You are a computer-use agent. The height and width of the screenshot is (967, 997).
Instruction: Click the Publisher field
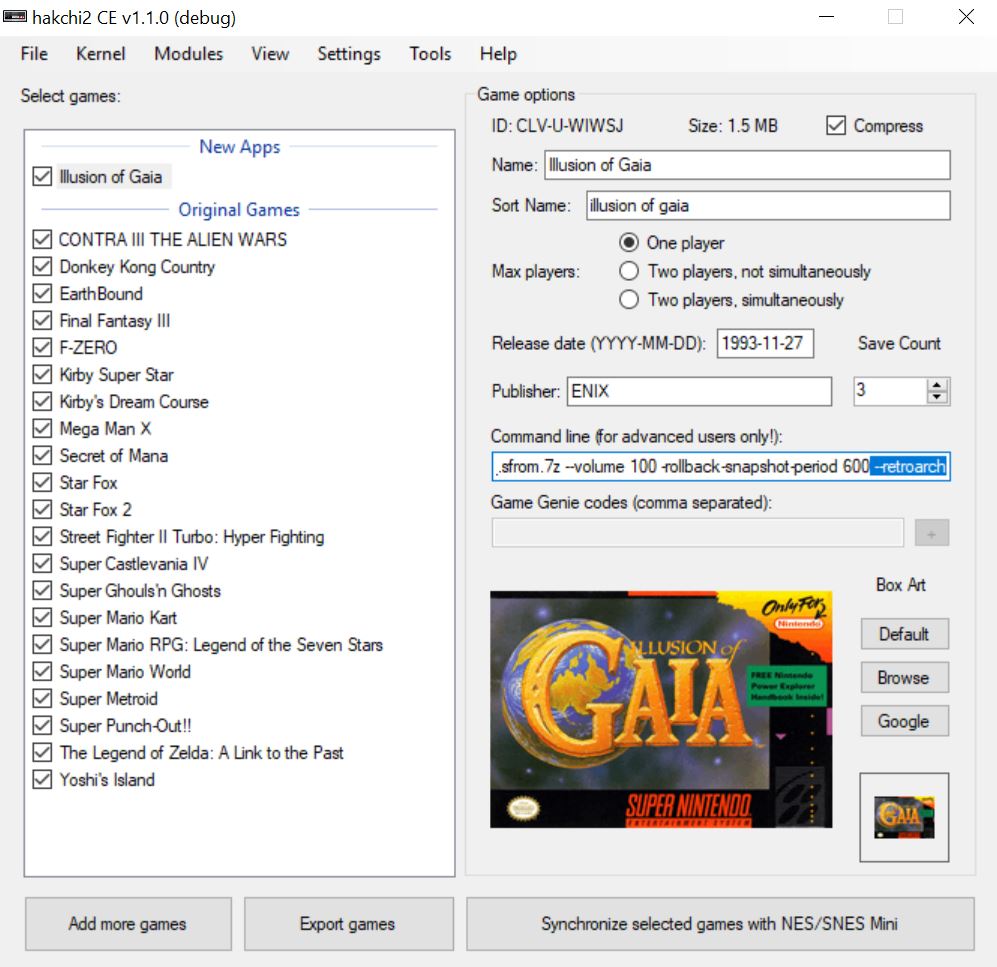tap(699, 391)
